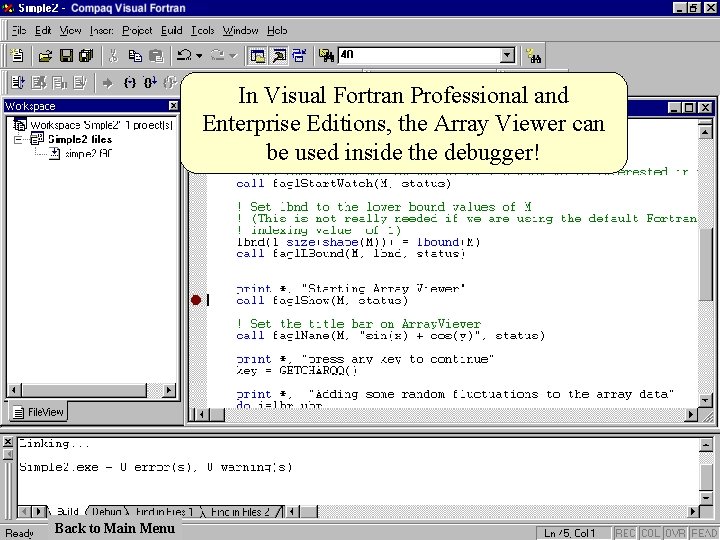
Task: Click the second debug toolbar icon
Action: [39, 83]
